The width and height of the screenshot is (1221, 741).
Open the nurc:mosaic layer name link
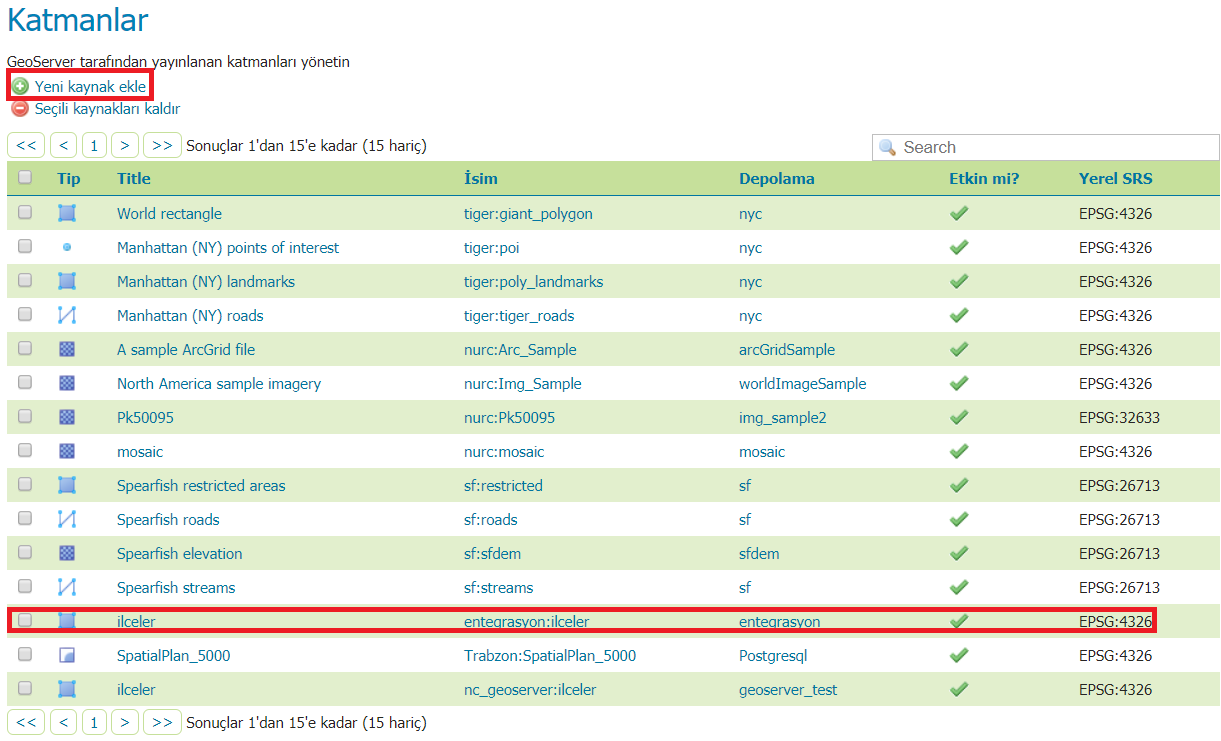(504, 452)
